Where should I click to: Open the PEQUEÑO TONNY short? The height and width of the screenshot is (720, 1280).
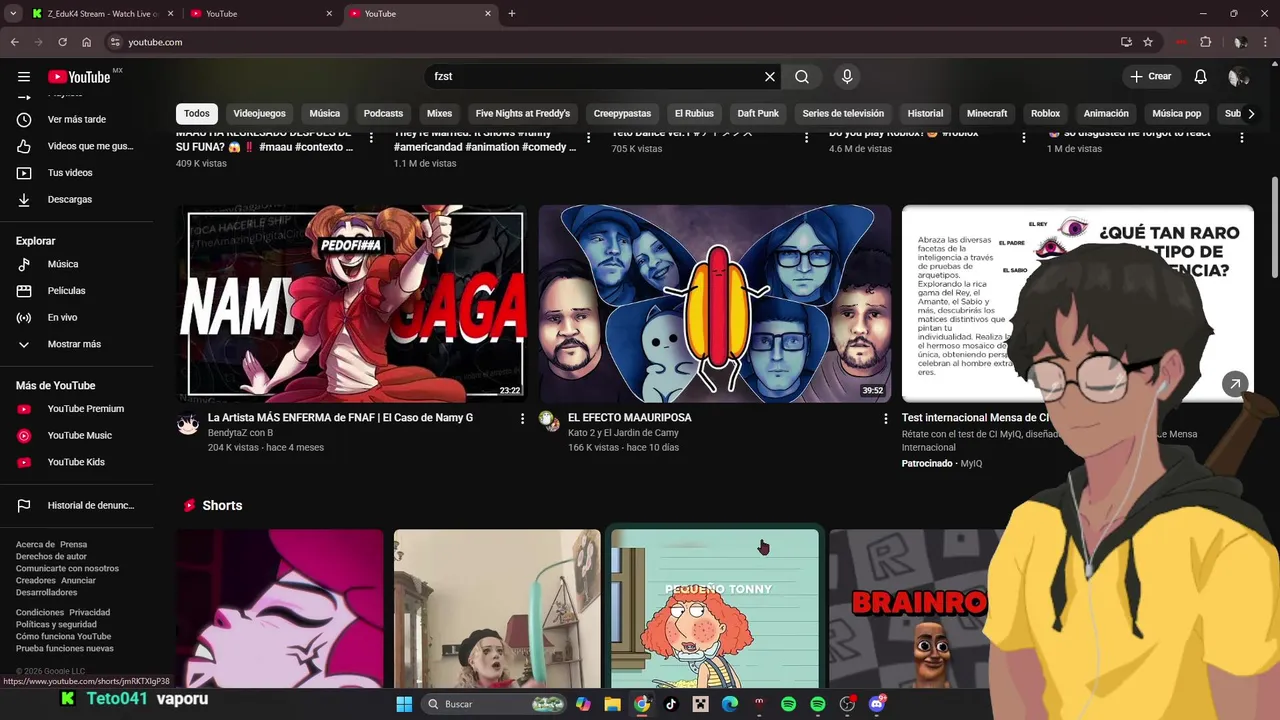click(x=715, y=609)
